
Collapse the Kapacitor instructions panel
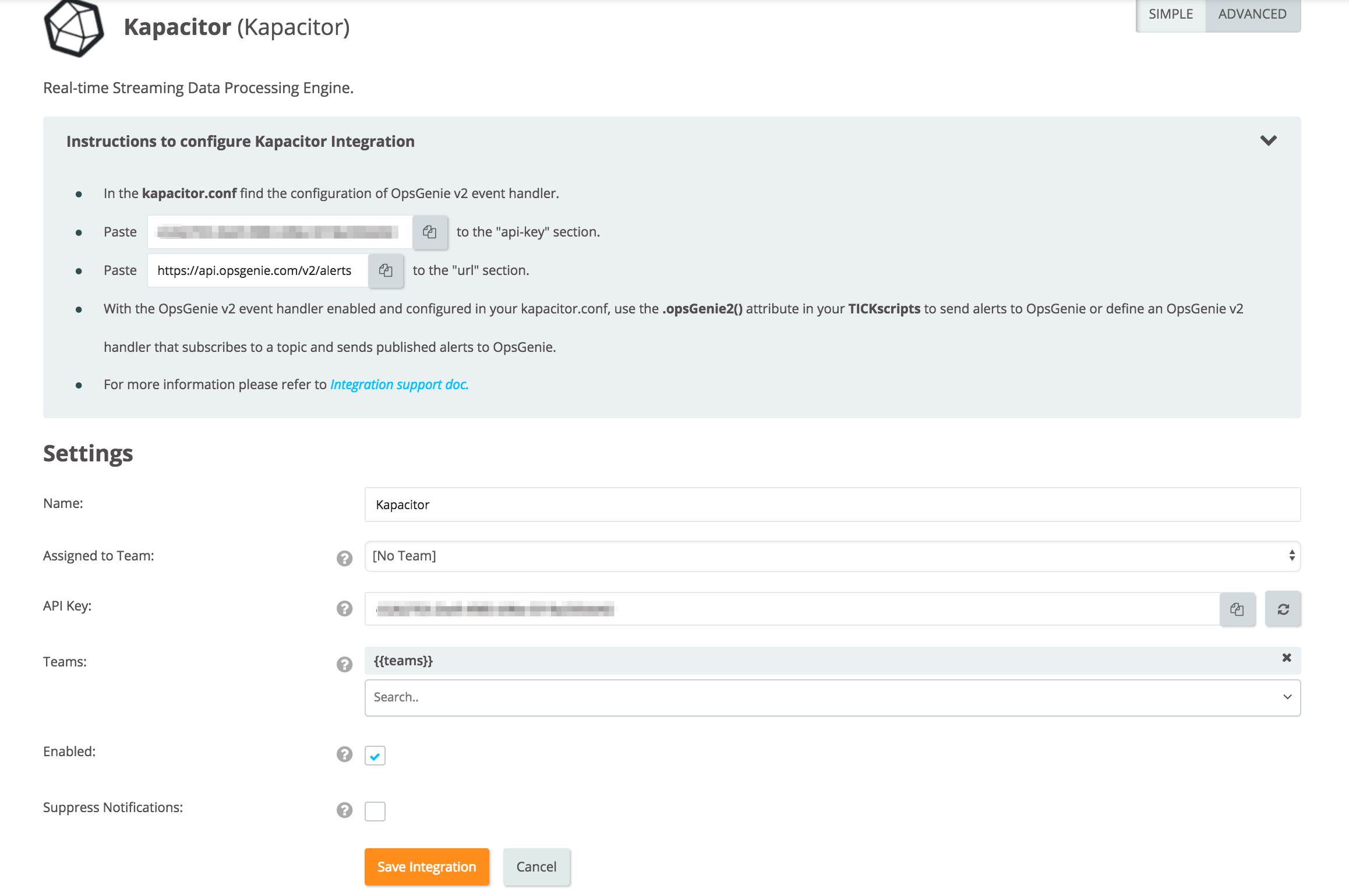pyautogui.click(x=1268, y=140)
